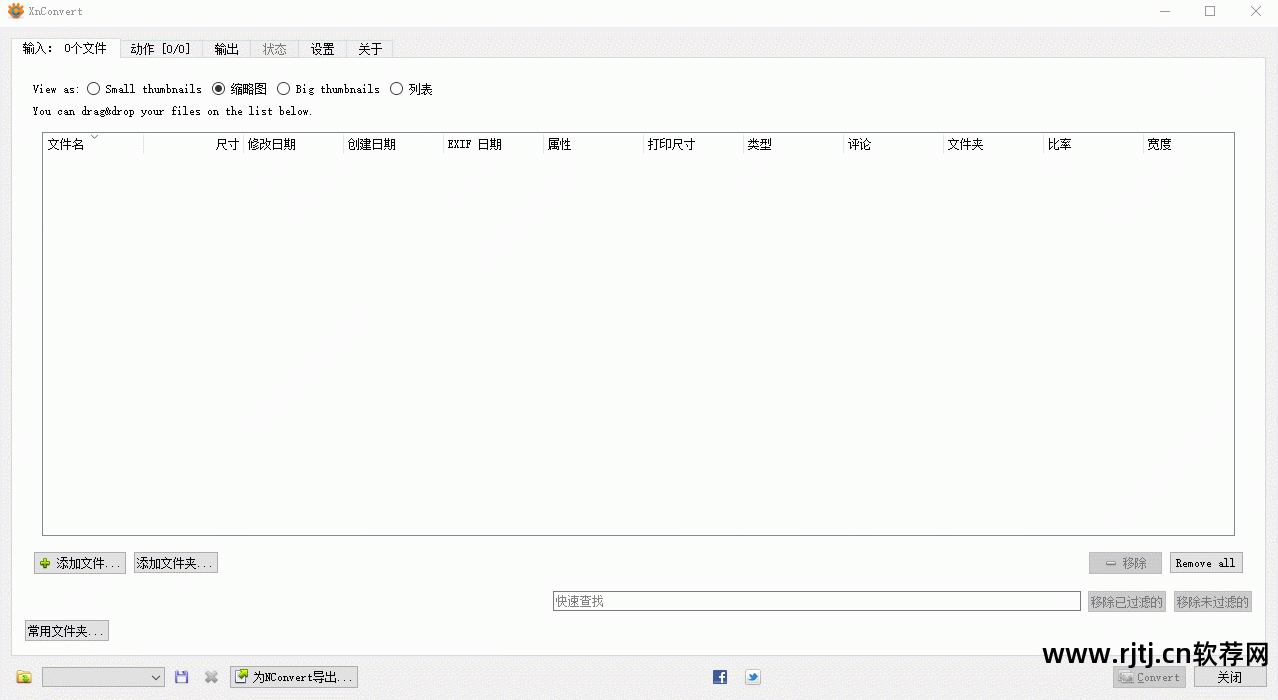This screenshot has width=1278, height=700.
Task: Click the Remove all button
Action: (x=1206, y=563)
